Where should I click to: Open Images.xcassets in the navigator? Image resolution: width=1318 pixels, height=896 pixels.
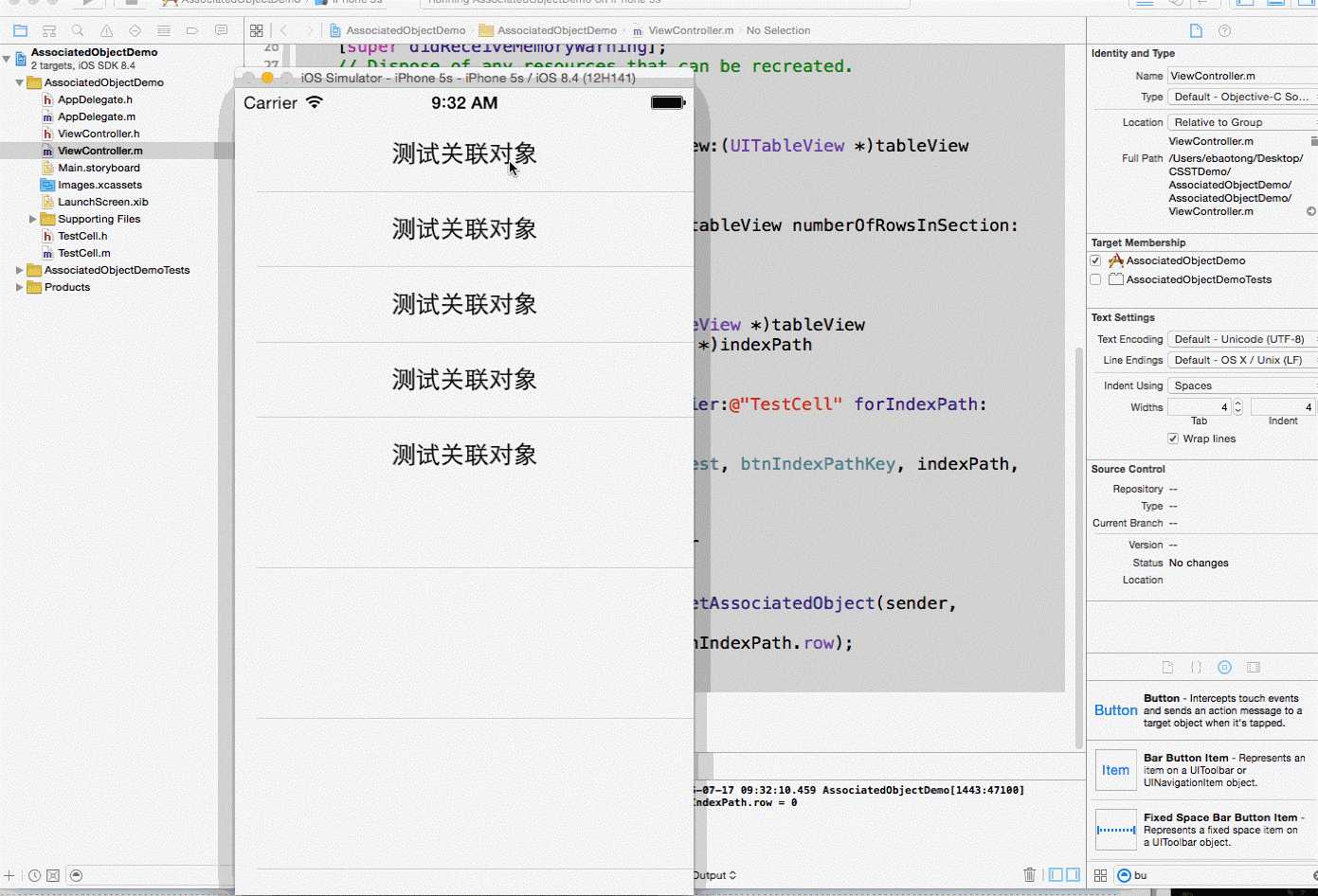99,185
